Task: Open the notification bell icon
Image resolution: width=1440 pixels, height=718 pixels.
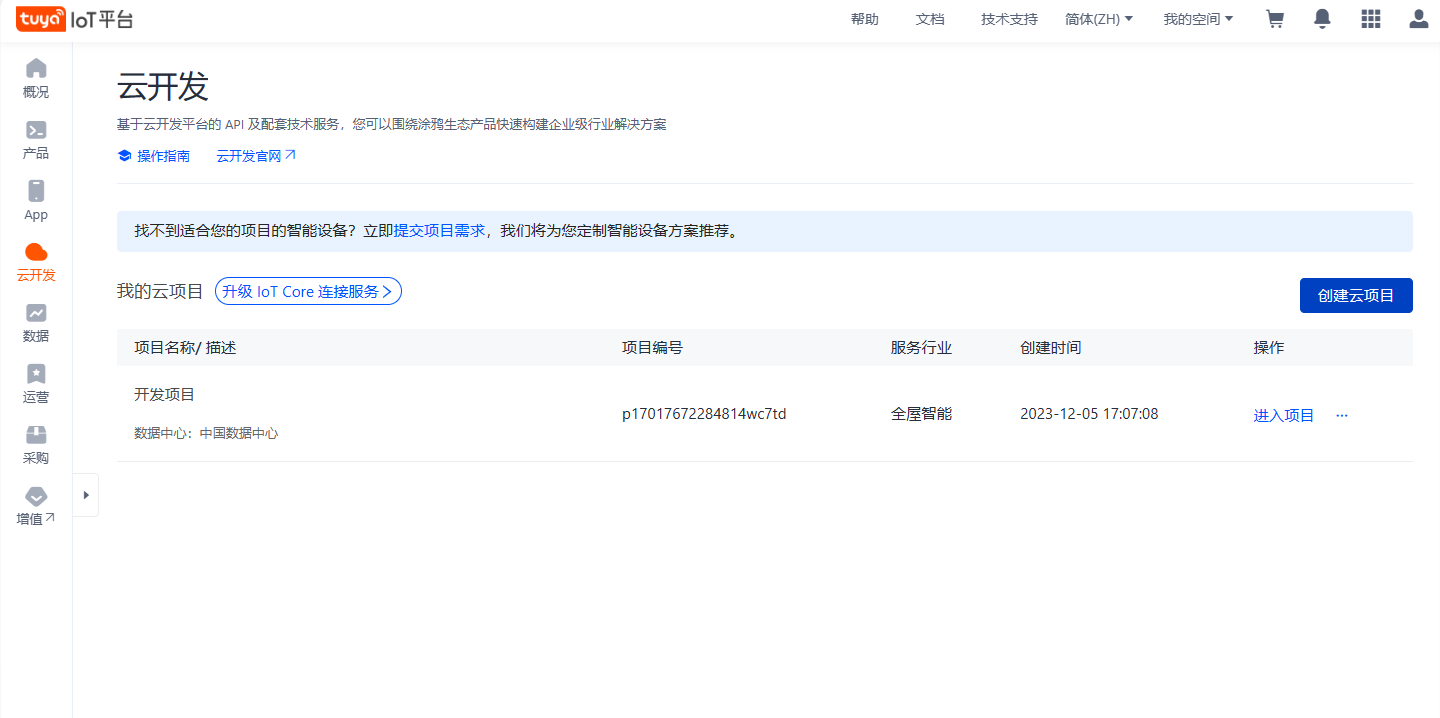Action: [x=1323, y=19]
